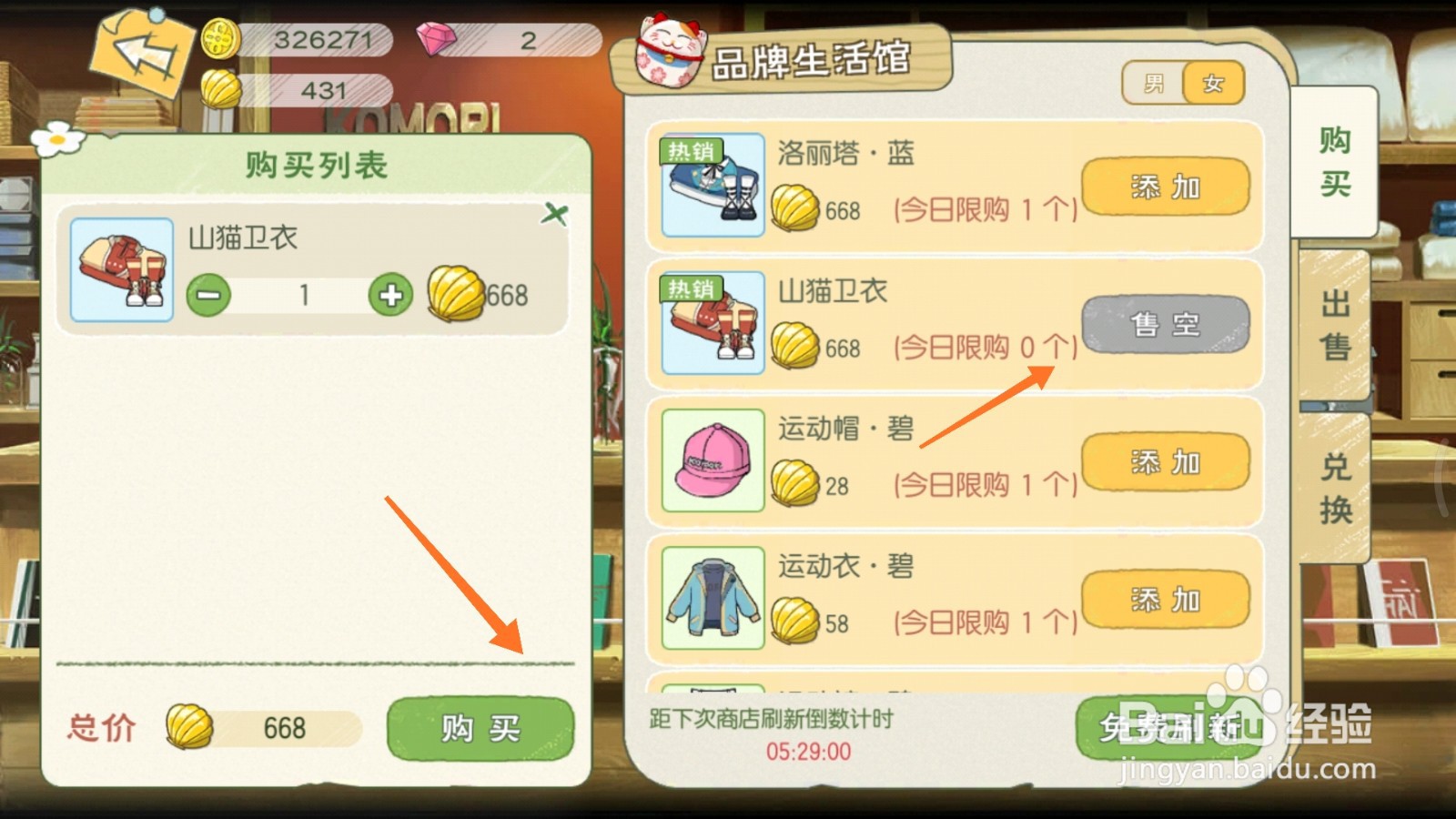Click the green 购买 button
This screenshot has width=1456, height=819.
click(480, 728)
